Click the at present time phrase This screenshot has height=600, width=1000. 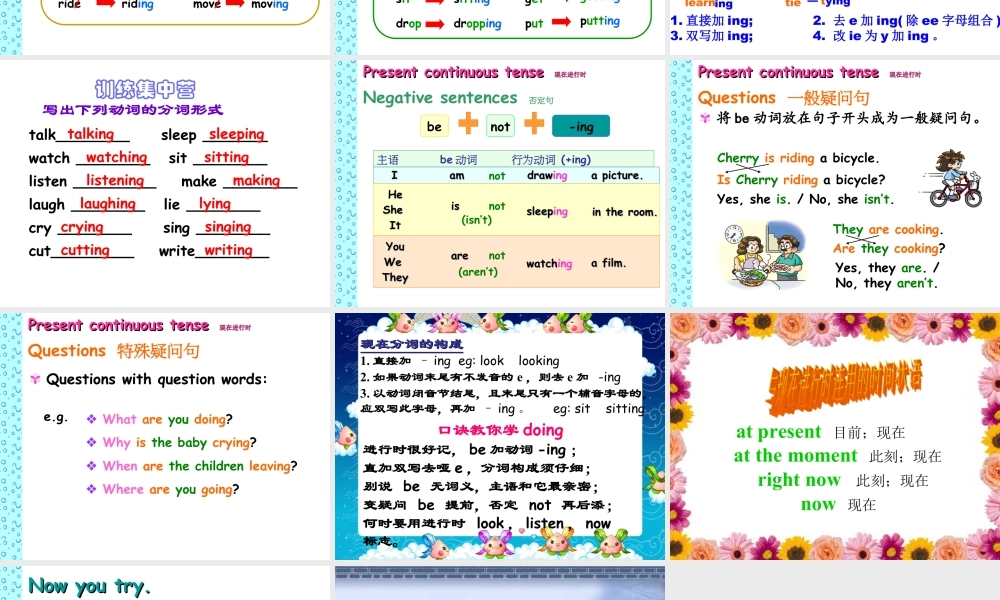[778, 431]
